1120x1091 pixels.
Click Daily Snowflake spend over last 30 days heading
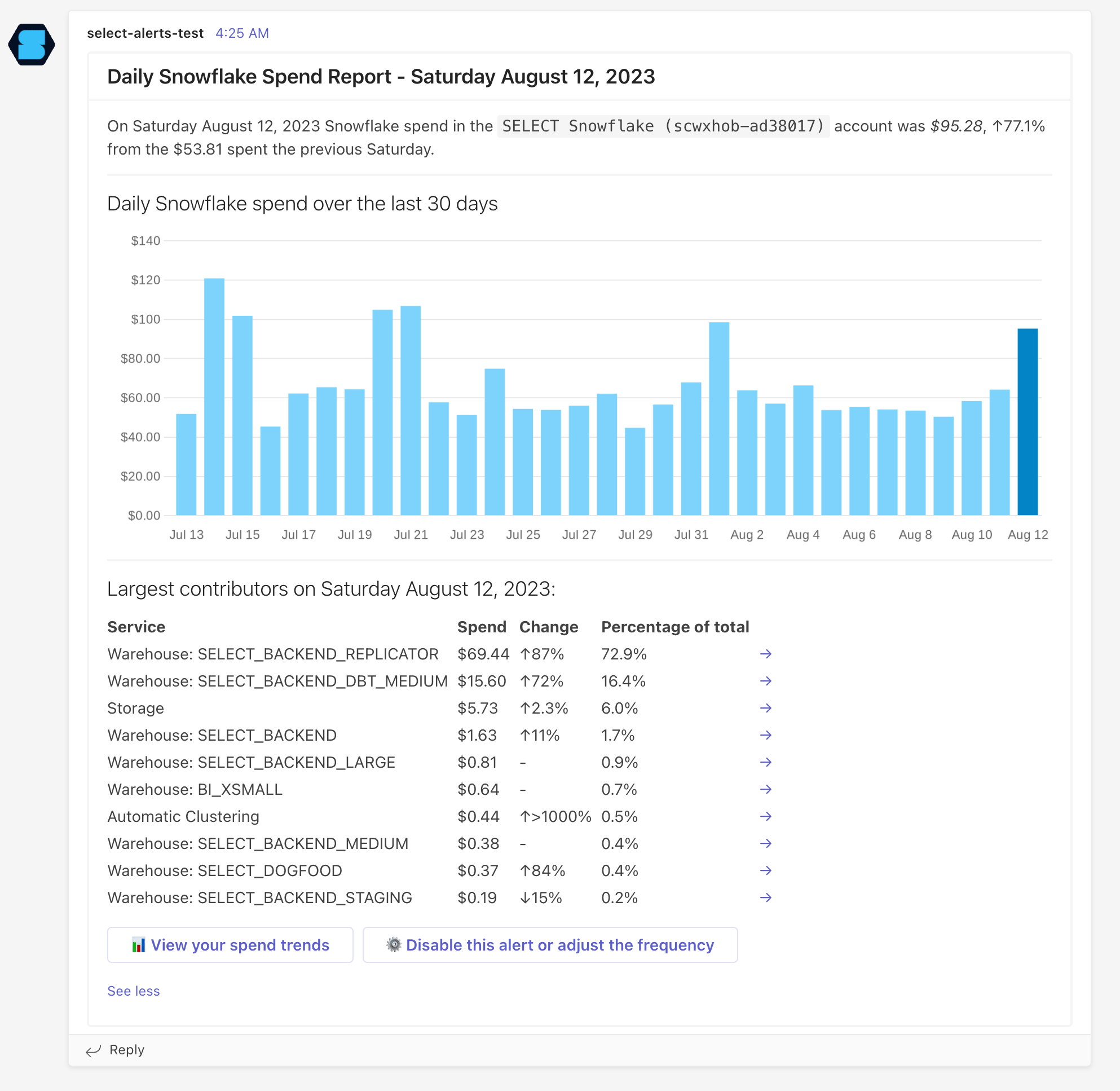[x=302, y=204]
